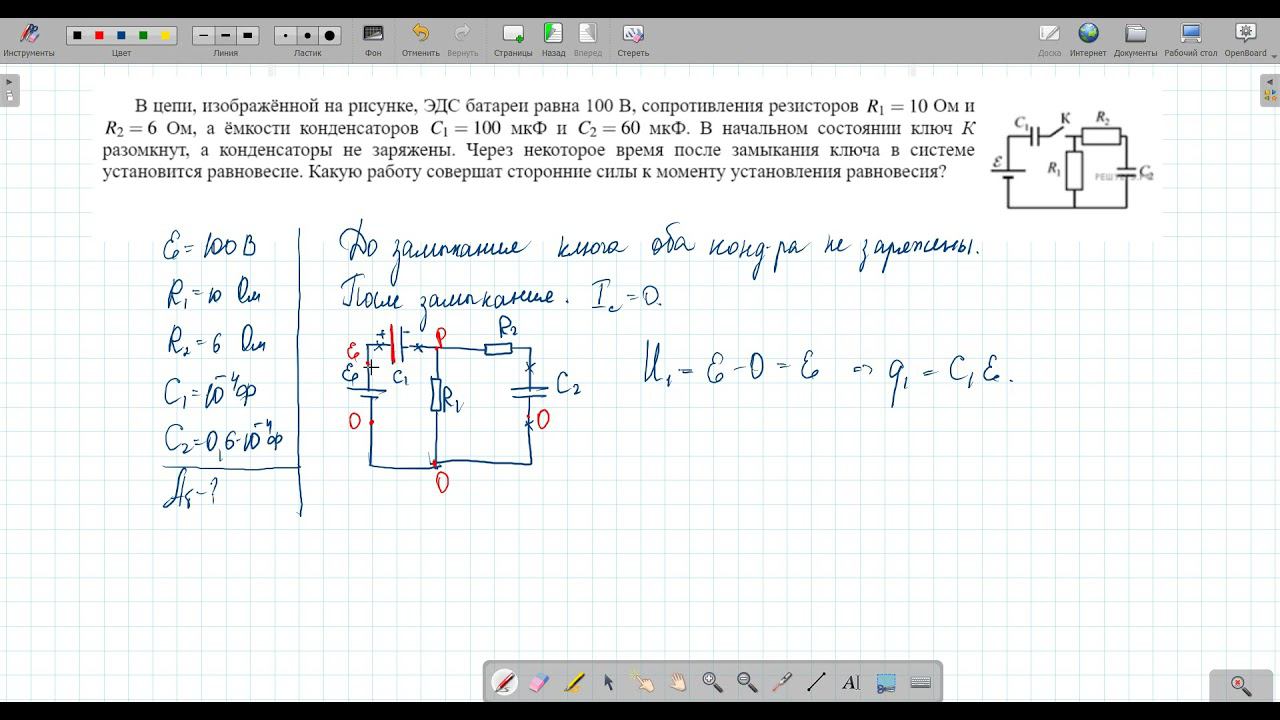Select the Interact pointing finger tool

(x=642, y=682)
